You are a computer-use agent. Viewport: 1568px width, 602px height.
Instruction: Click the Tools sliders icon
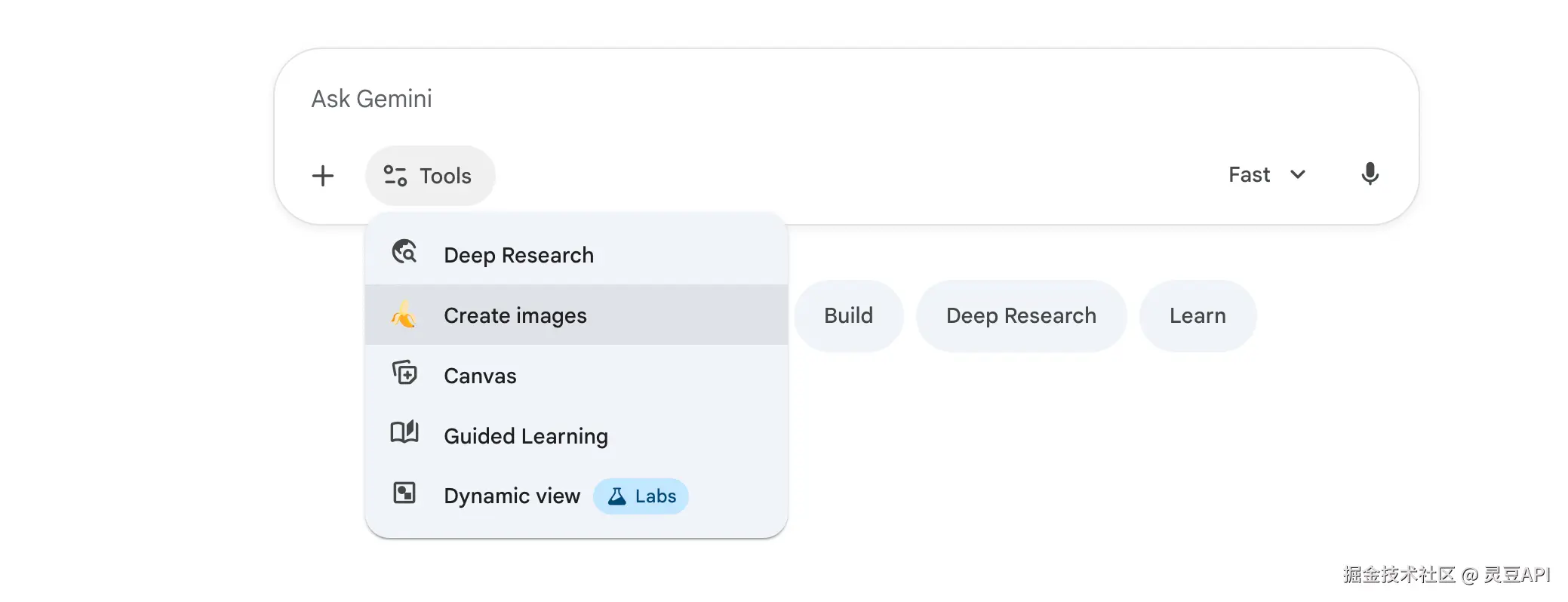395,176
